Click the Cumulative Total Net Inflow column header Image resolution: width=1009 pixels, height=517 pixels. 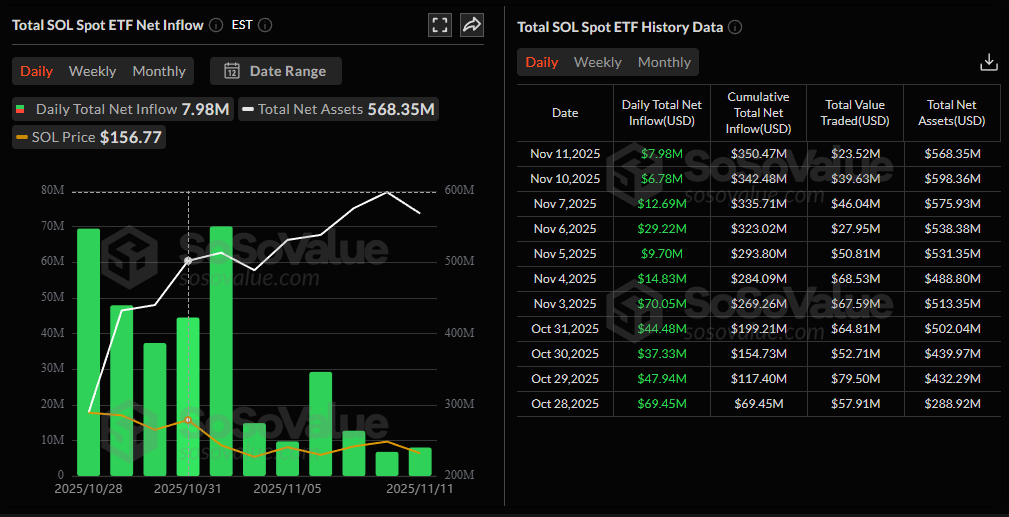coord(758,112)
